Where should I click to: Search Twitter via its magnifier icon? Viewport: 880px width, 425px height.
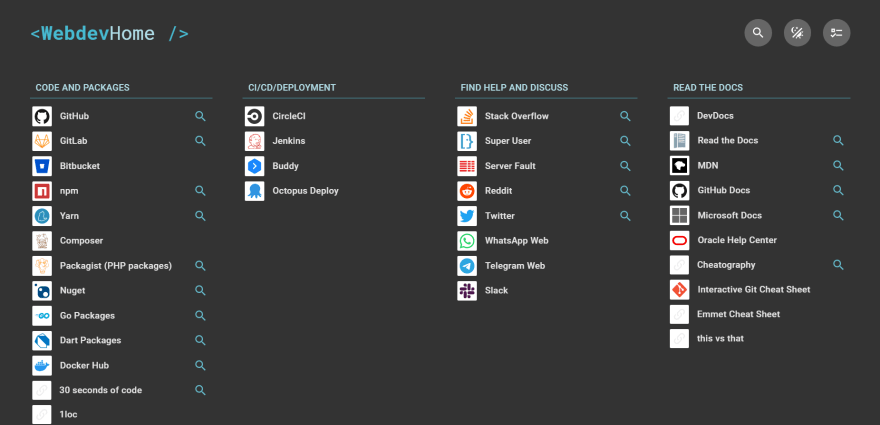tap(625, 216)
